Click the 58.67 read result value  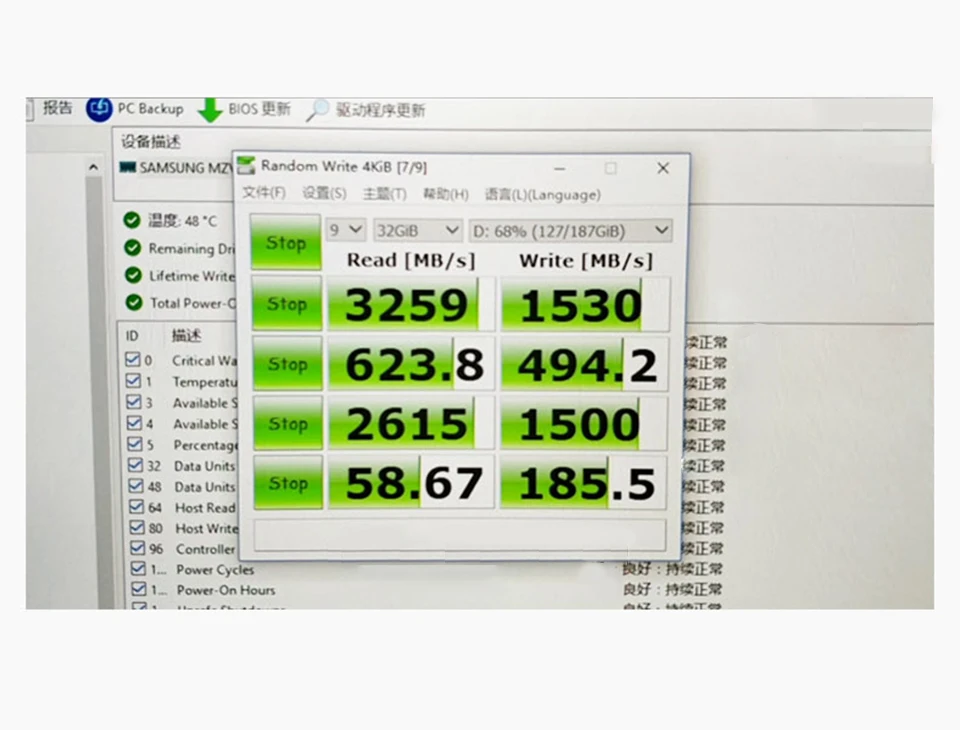[414, 483]
